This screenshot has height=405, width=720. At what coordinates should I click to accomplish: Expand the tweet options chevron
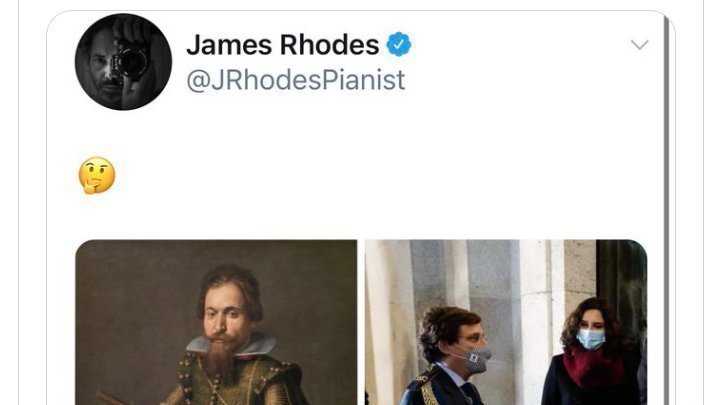tap(639, 45)
